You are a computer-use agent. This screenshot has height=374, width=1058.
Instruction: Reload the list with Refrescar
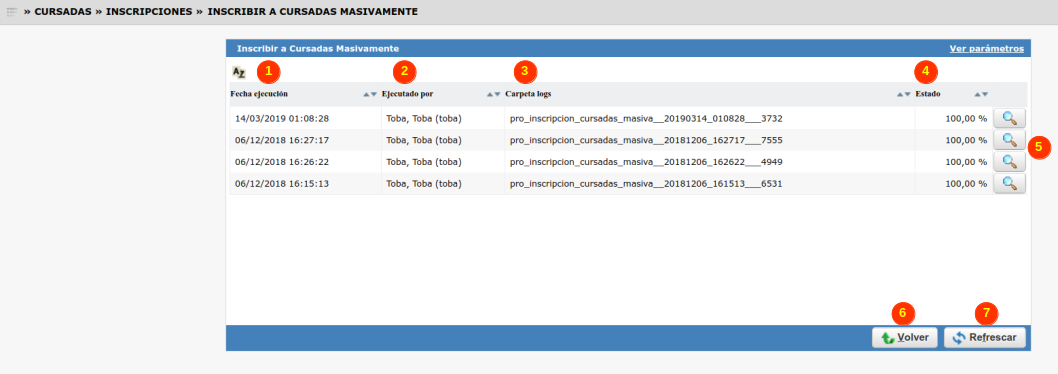(x=984, y=338)
